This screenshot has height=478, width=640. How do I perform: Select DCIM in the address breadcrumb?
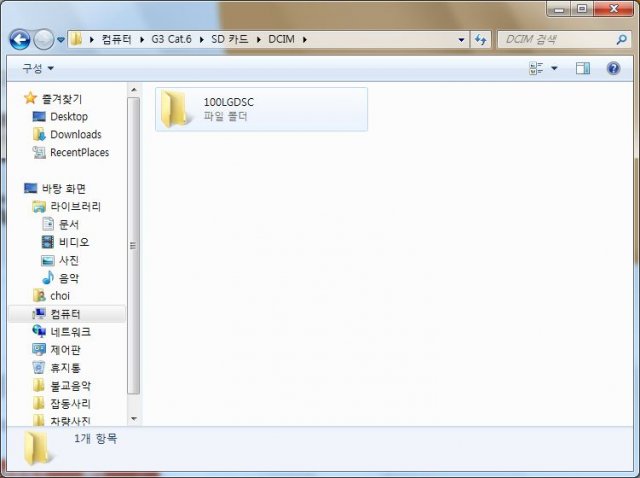[x=281, y=39]
